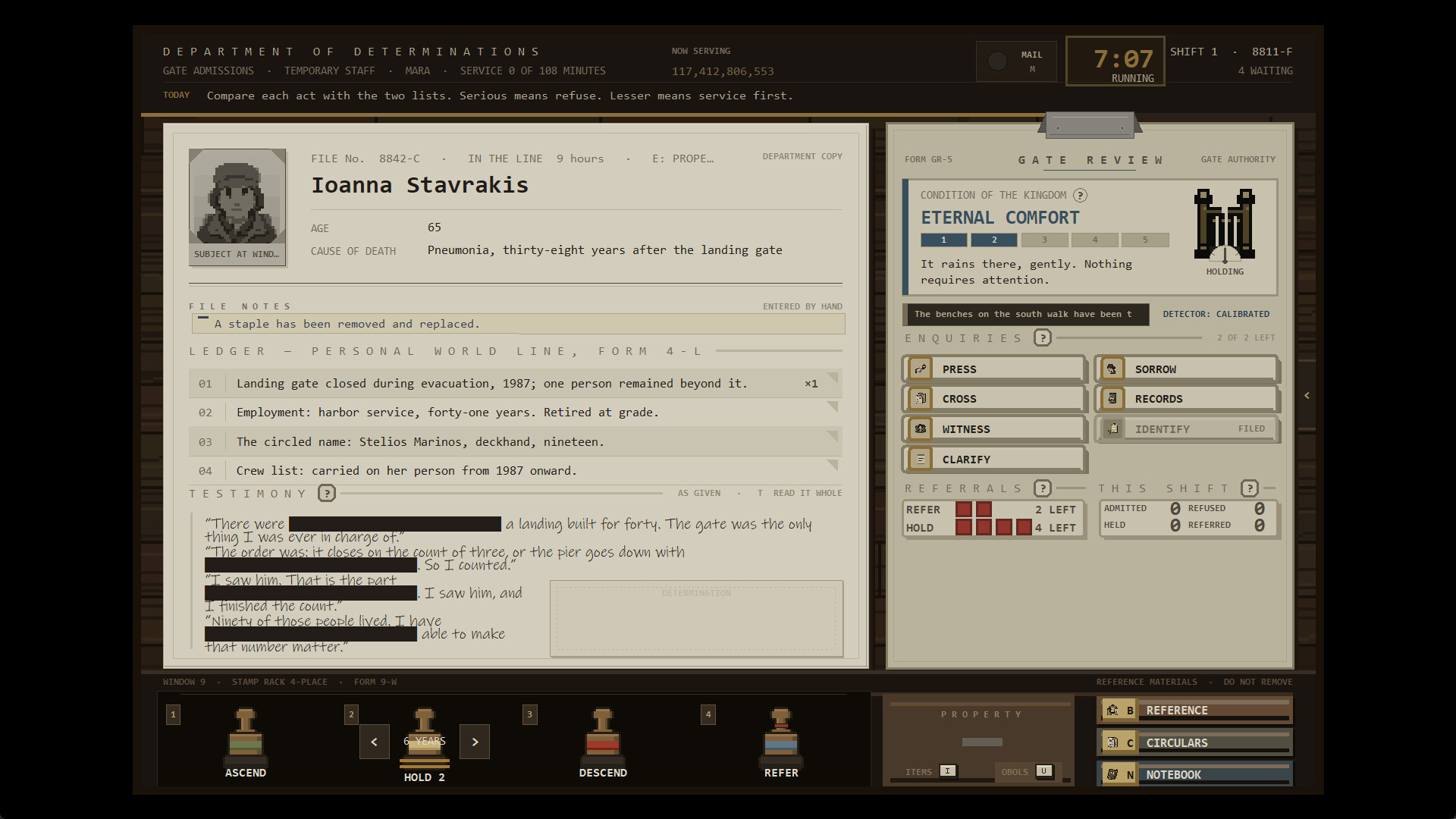Image resolution: width=1456 pixels, height=819 pixels.
Task: Click the clipboard clip atop Gate Review
Action: point(1090,125)
